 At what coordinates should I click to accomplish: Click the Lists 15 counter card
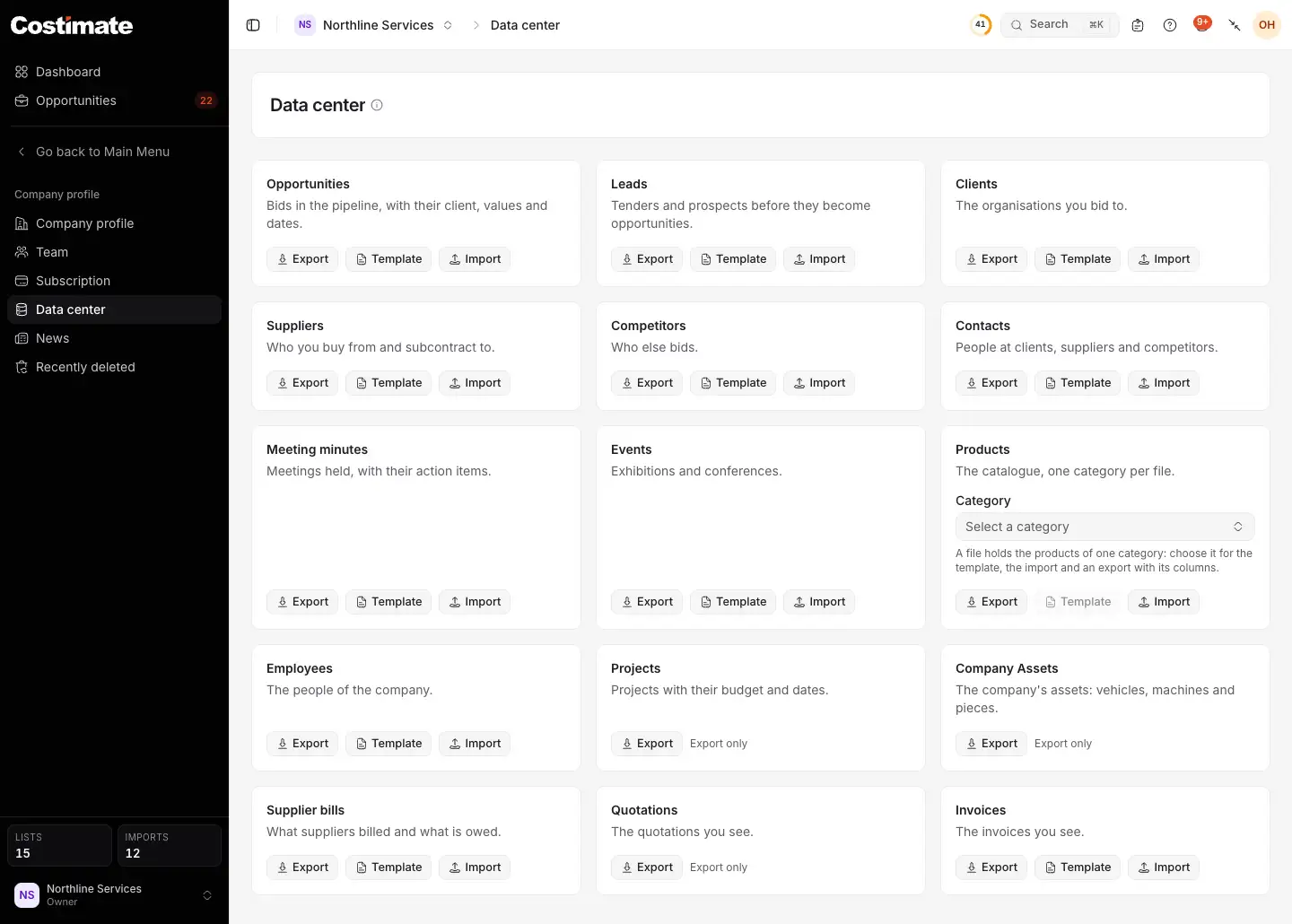(59, 845)
